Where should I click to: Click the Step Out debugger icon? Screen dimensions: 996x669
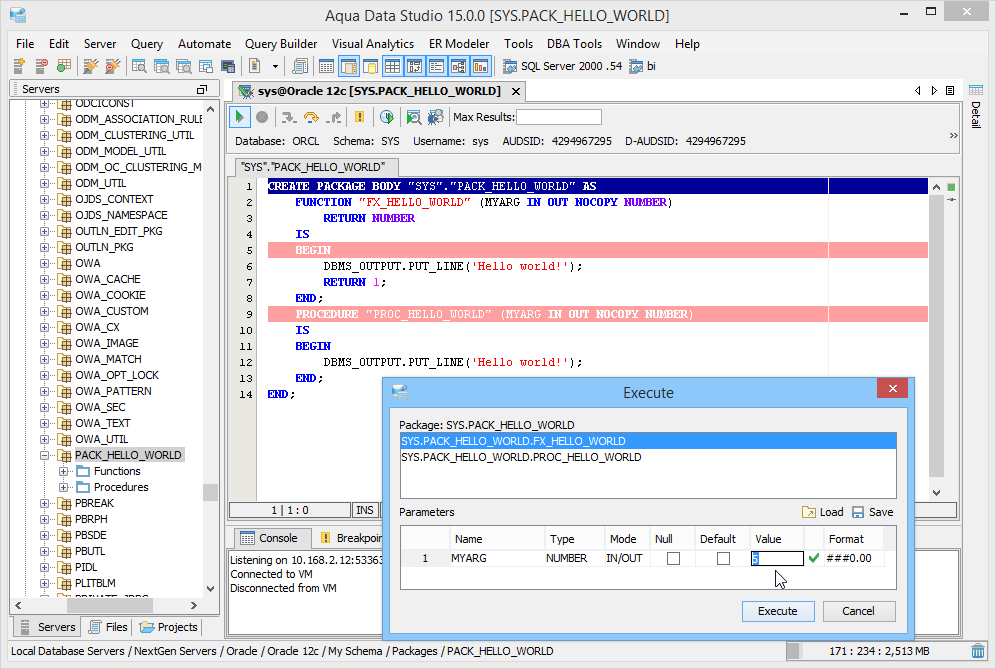333,117
